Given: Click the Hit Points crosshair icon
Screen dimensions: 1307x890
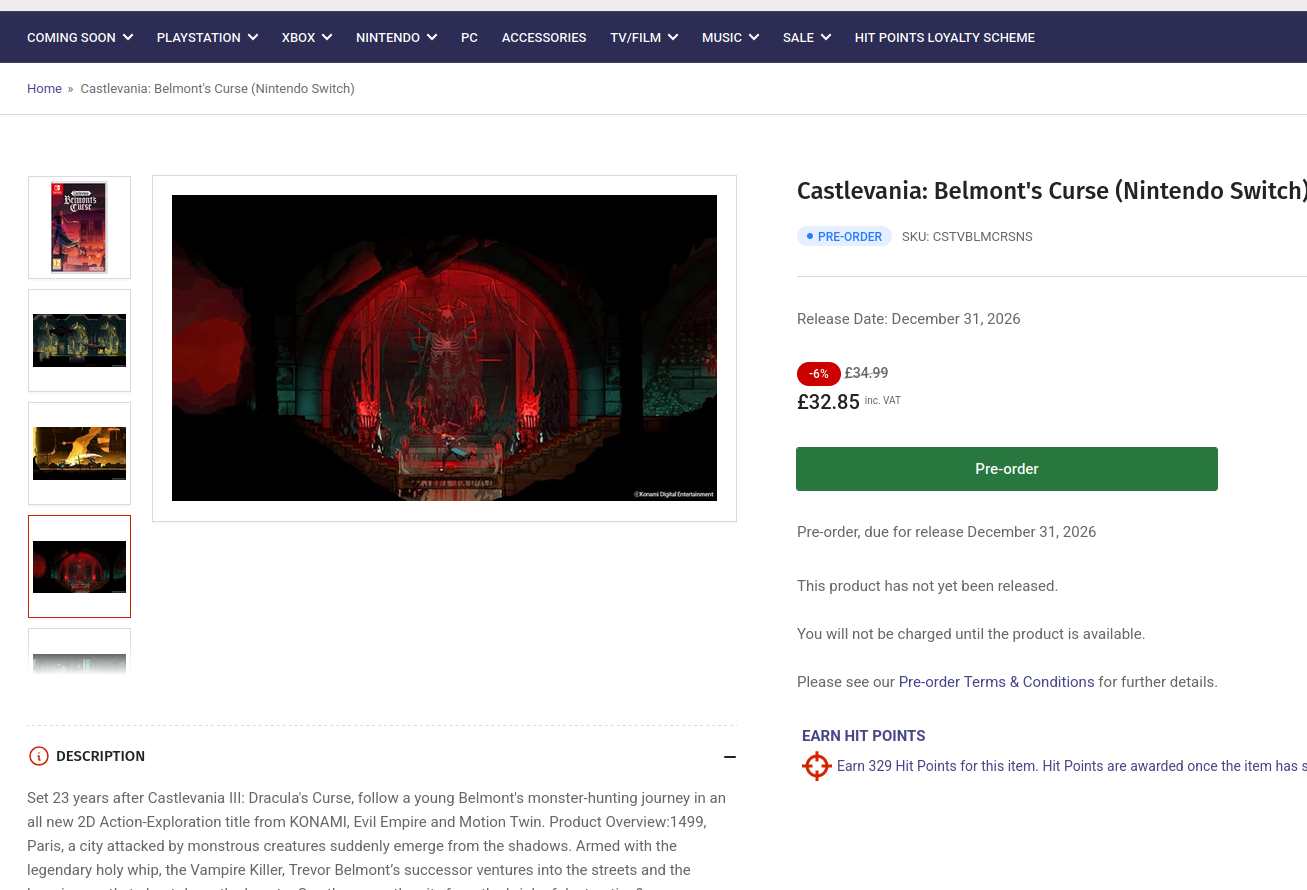Looking at the screenshot, I should tap(817, 766).
